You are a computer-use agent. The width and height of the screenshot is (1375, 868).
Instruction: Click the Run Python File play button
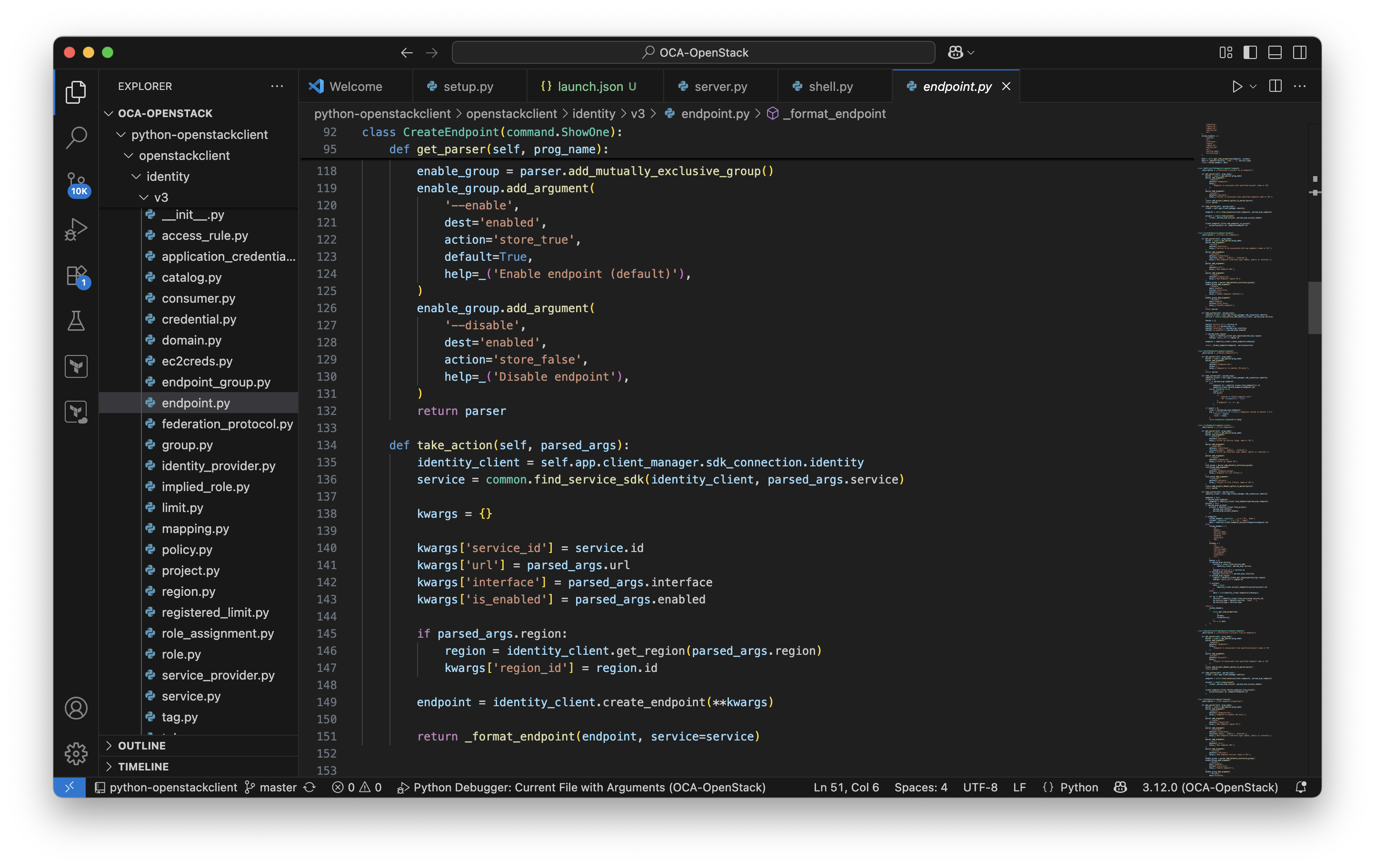tap(1236, 86)
